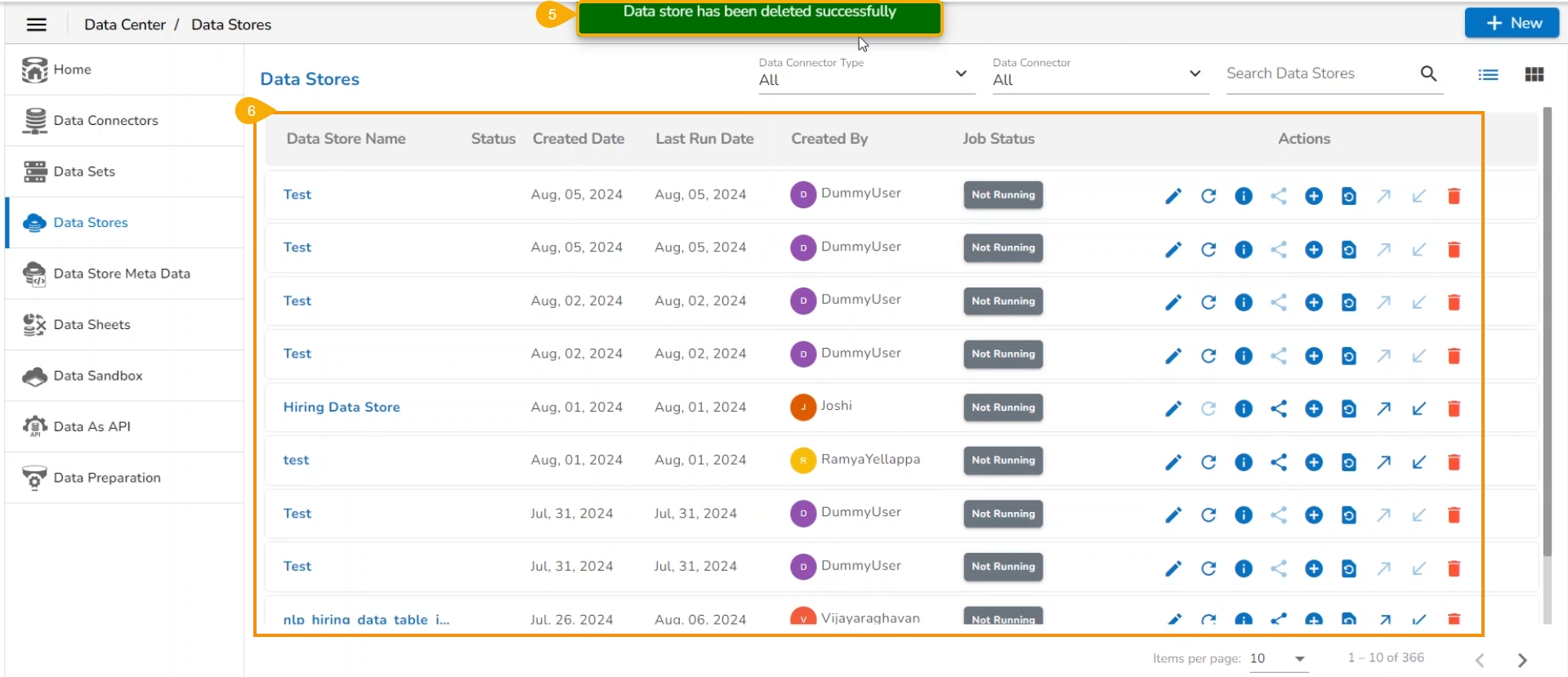Open the Hiring Data Store link
The height and width of the screenshot is (677, 1568).
point(342,407)
